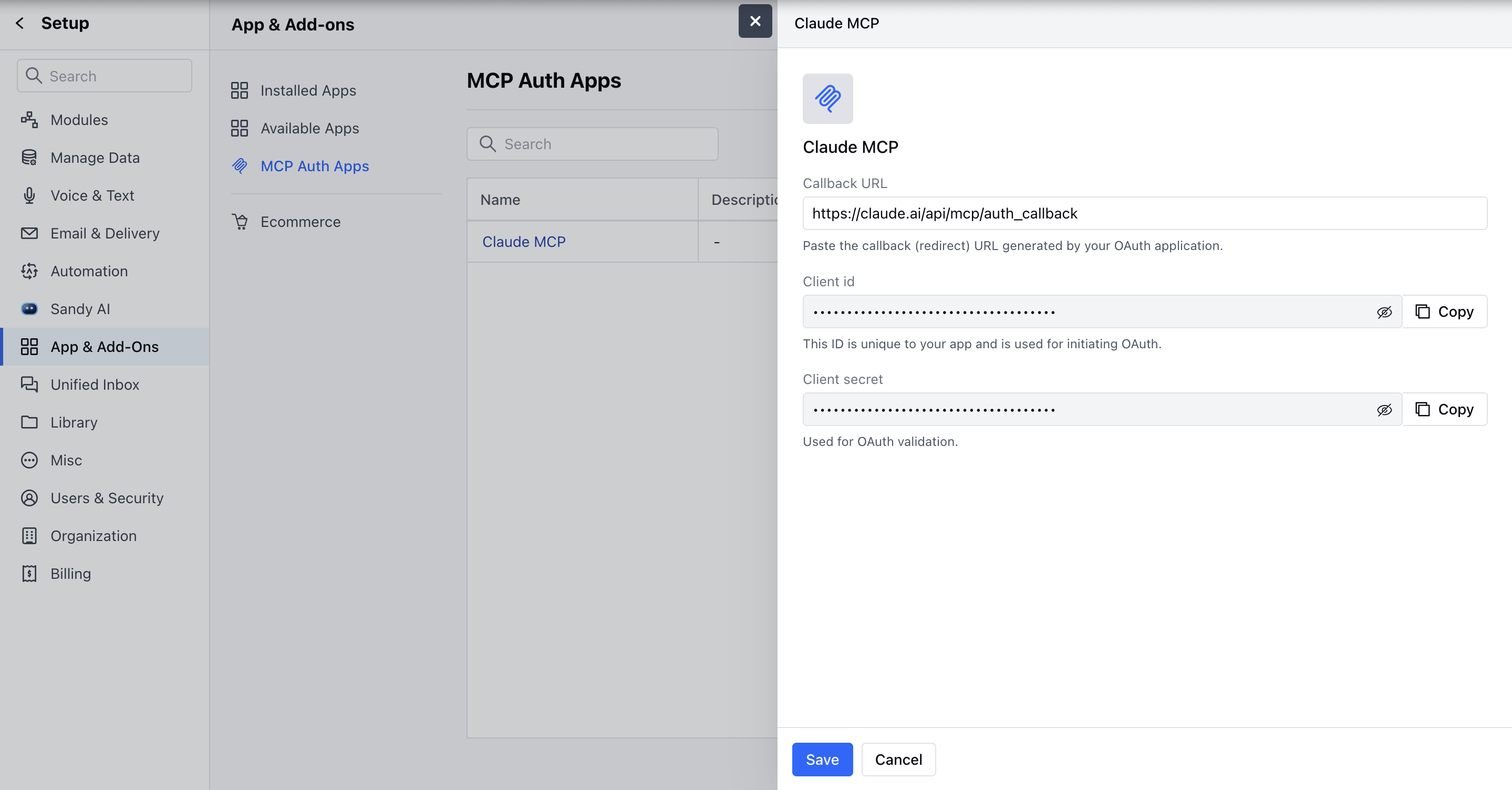
Task: Click the copy icon beside Client secret
Action: (x=1422, y=409)
